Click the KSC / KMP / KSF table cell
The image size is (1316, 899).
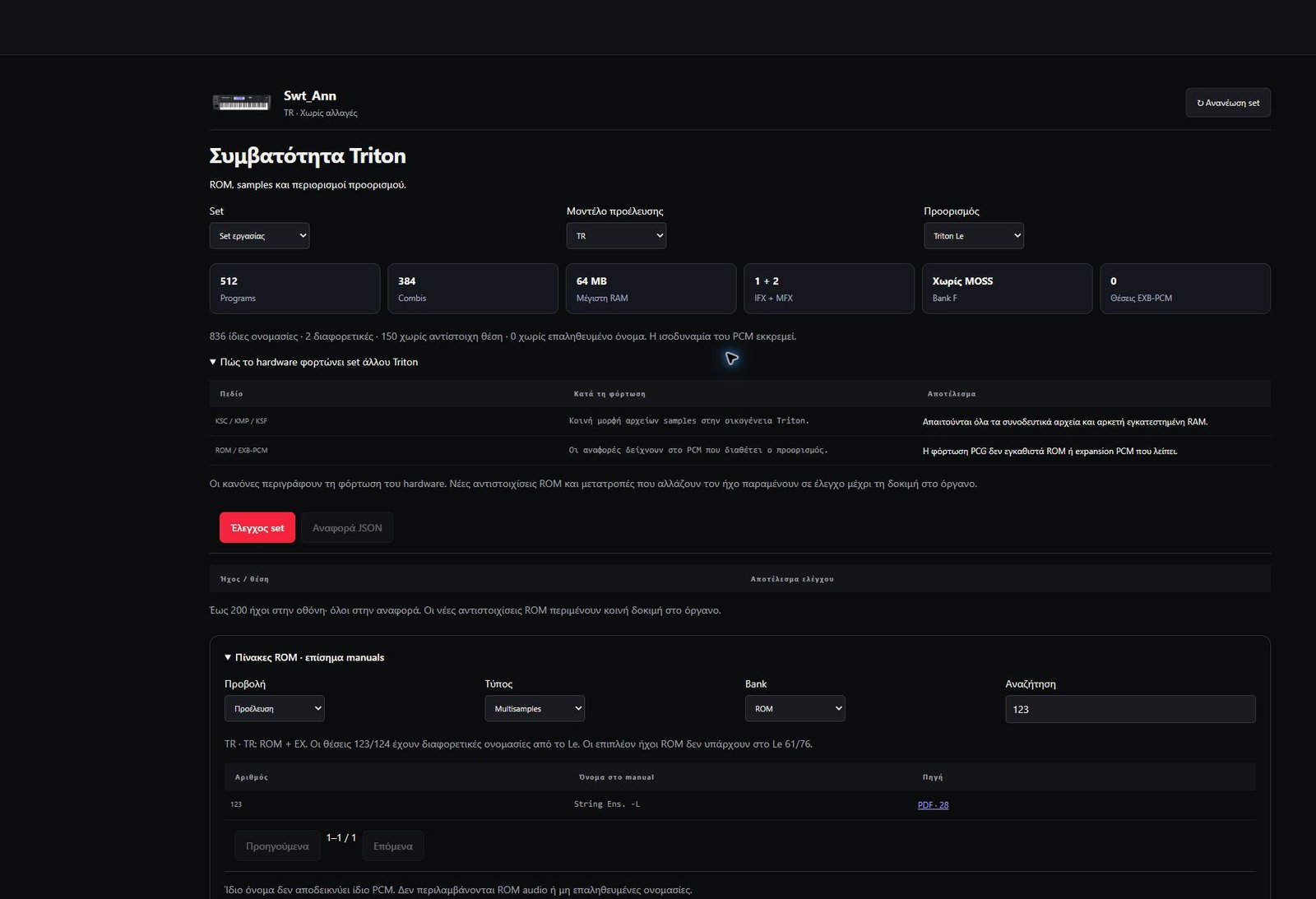pos(241,421)
